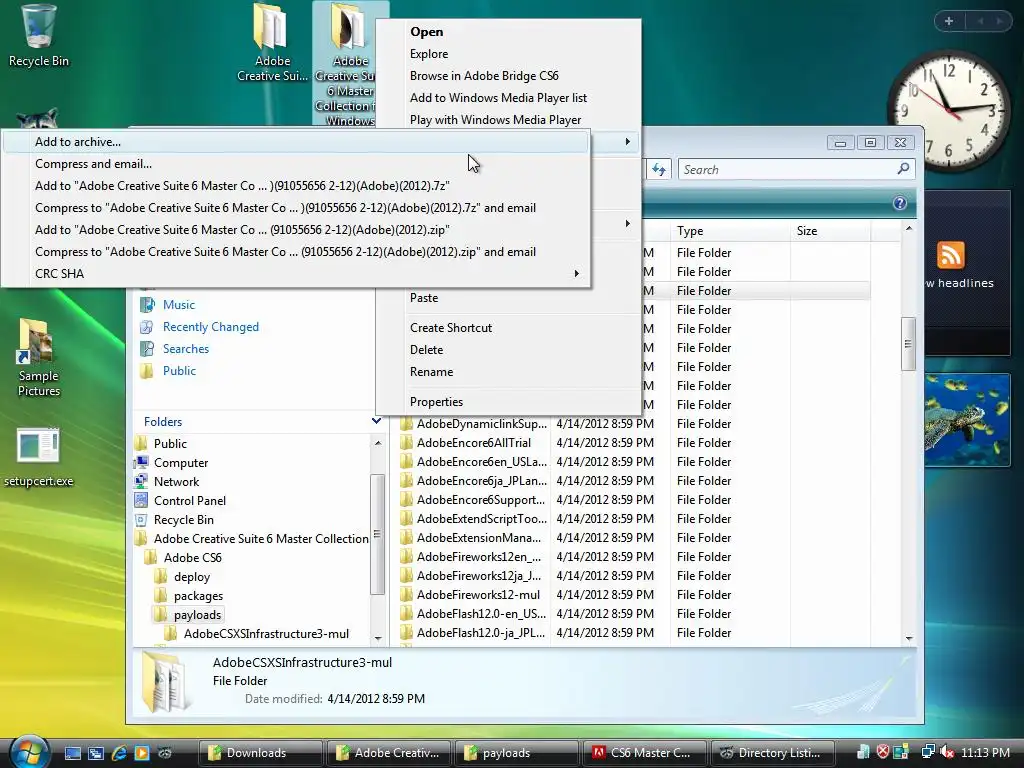1024x768 pixels.
Task: Select Network in the folder tree
Action: pos(176,482)
